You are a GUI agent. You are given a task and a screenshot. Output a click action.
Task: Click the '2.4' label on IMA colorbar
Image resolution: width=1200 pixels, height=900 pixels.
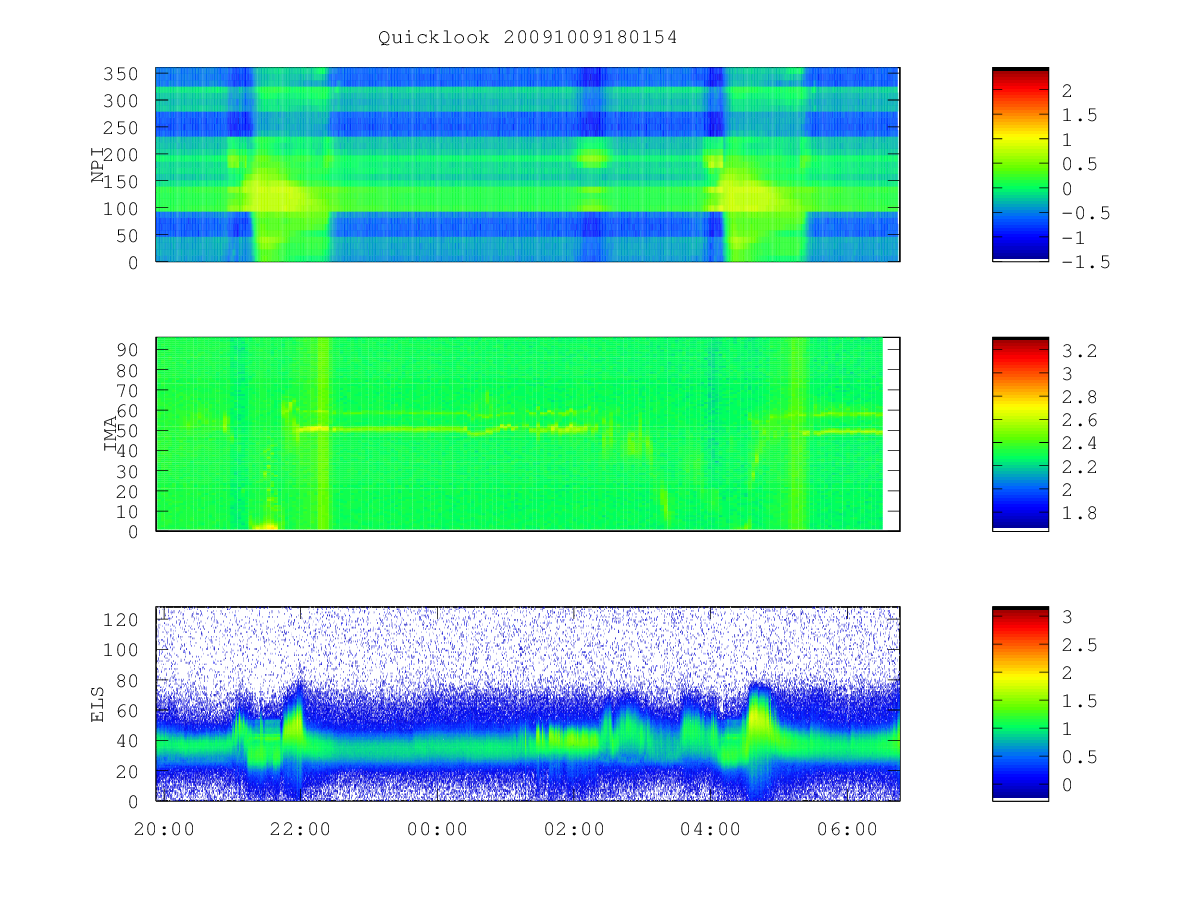click(1078, 443)
